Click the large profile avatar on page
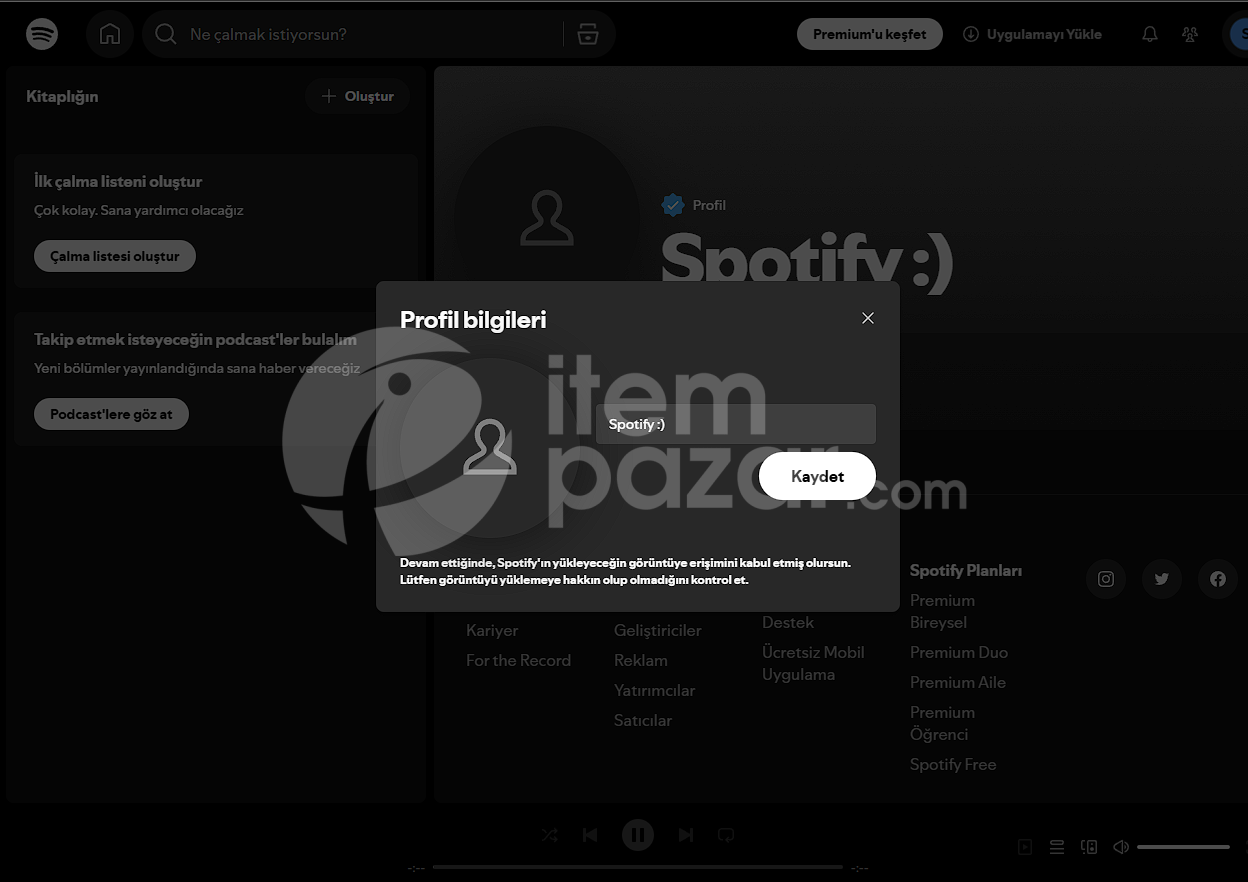1248x882 pixels. pos(547,218)
